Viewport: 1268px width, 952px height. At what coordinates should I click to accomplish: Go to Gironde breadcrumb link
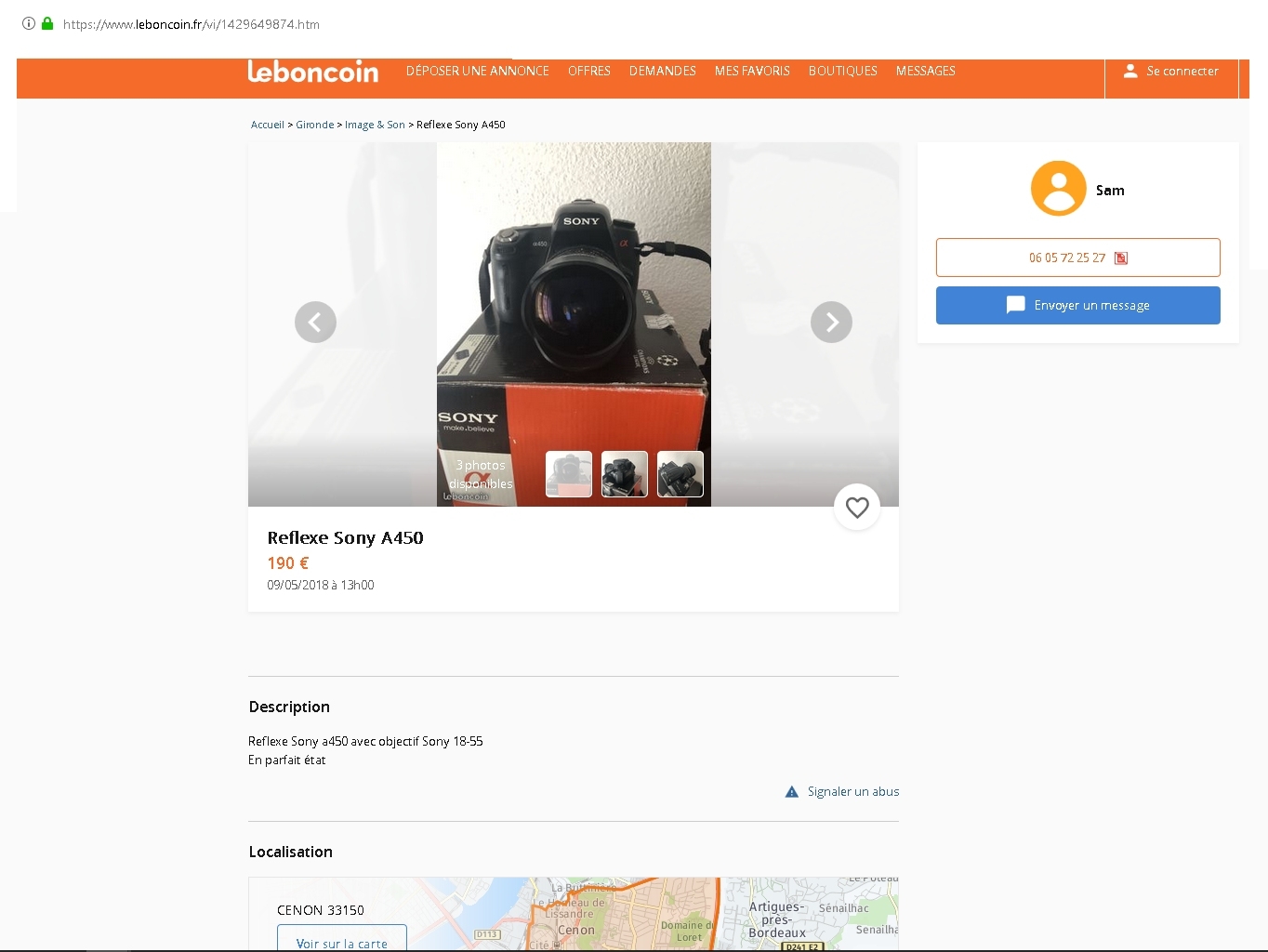[315, 125]
